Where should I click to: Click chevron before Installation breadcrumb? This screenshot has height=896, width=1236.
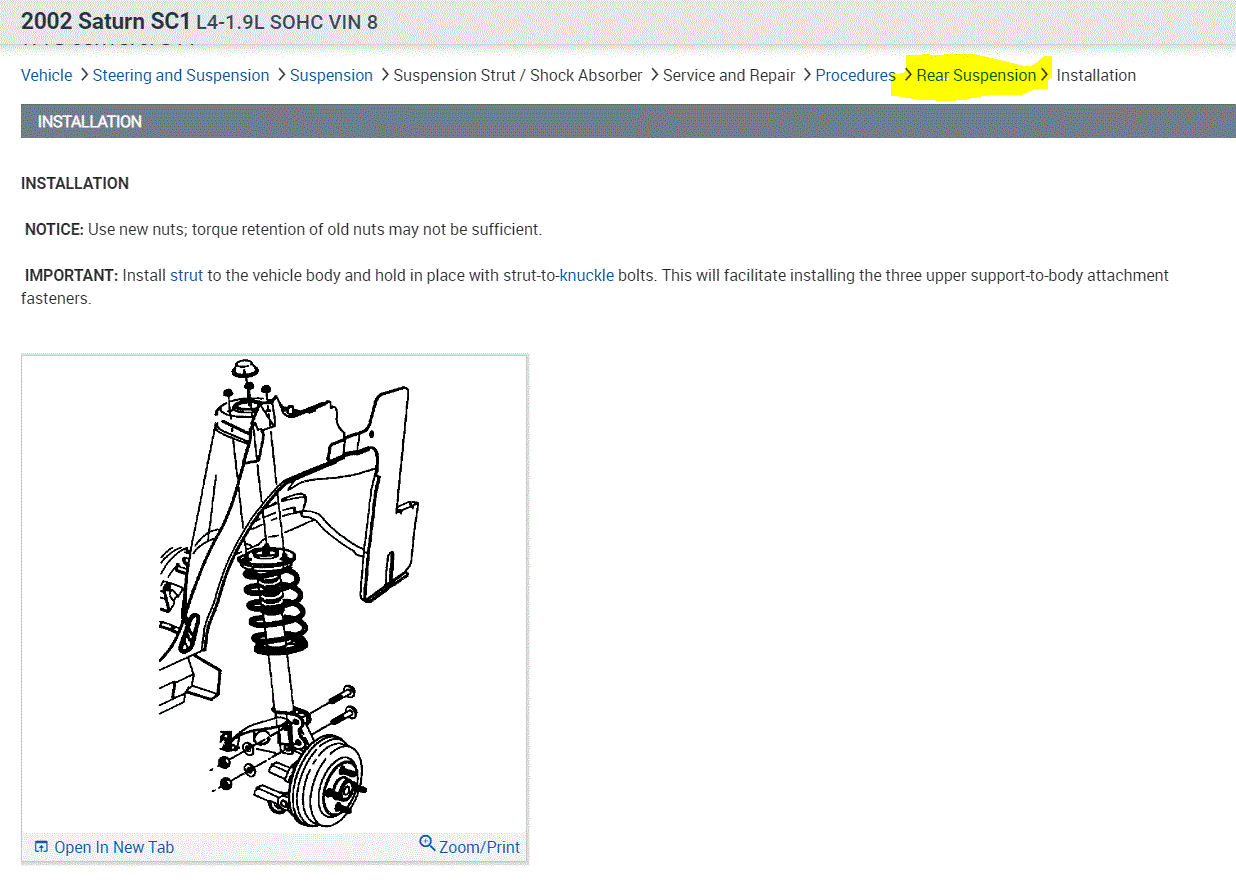(x=1045, y=75)
